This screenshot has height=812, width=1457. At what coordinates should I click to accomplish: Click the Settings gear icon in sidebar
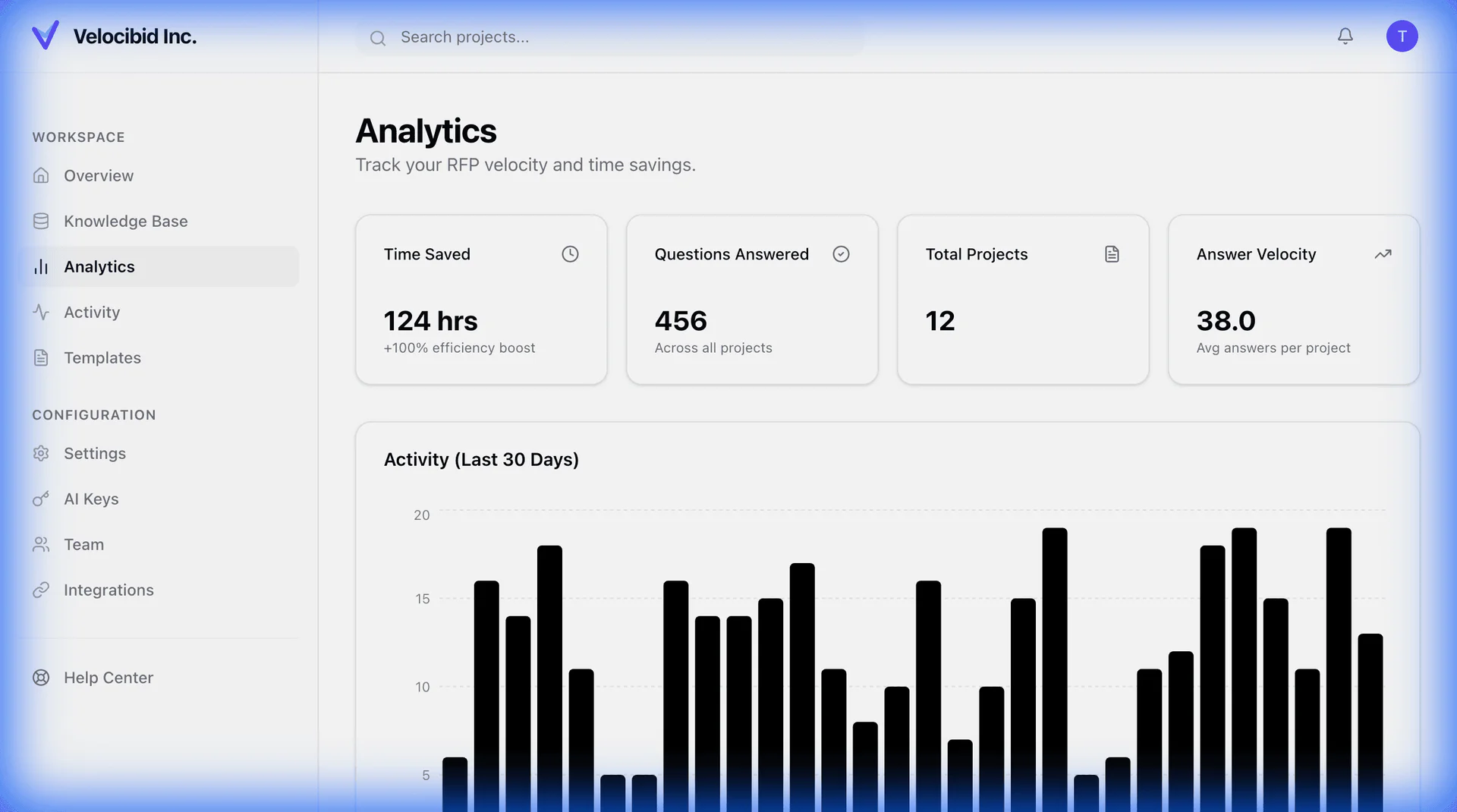tap(41, 453)
